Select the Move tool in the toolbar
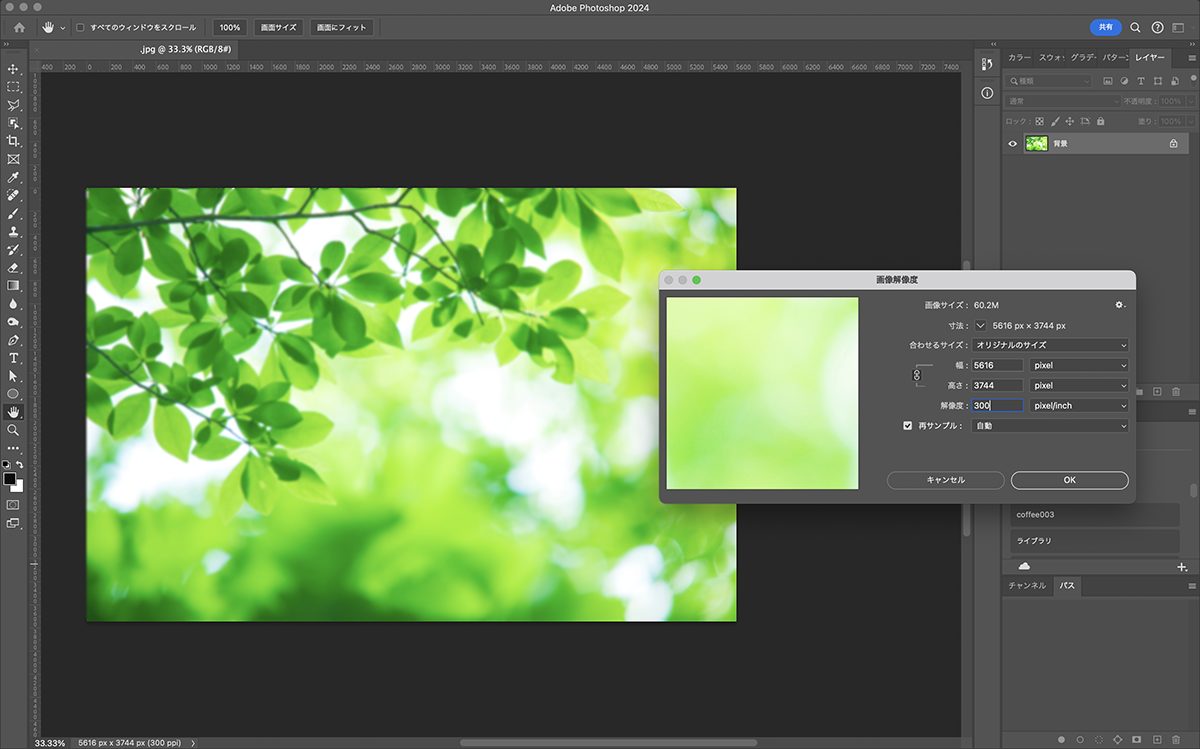The width and height of the screenshot is (1200, 749). tap(13, 69)
